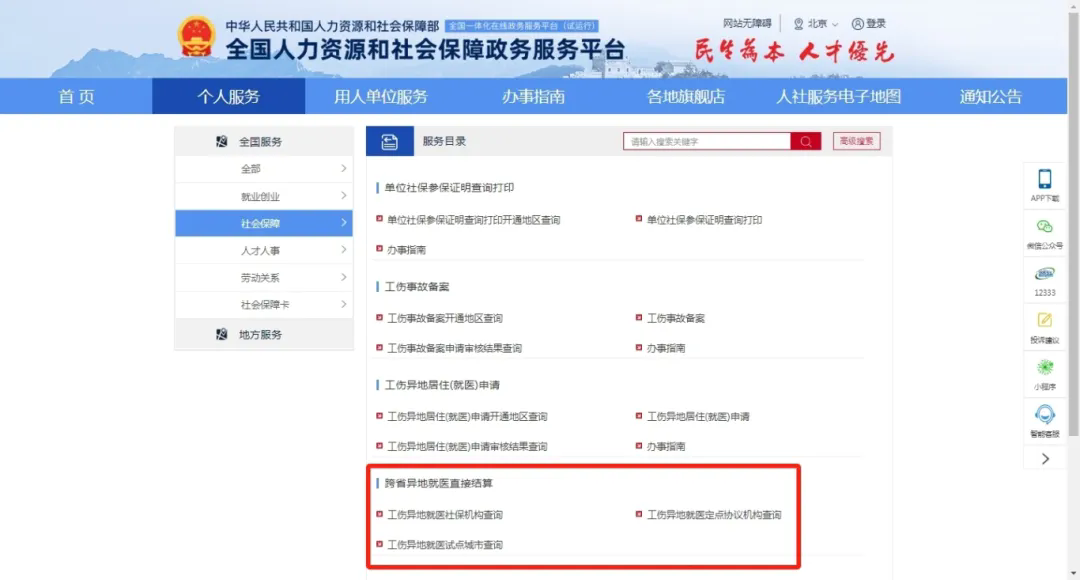This screenshot has width=1080, height=580.
Task: Open the 北京 location selector dropdown
Action: (x=816, y=24)
